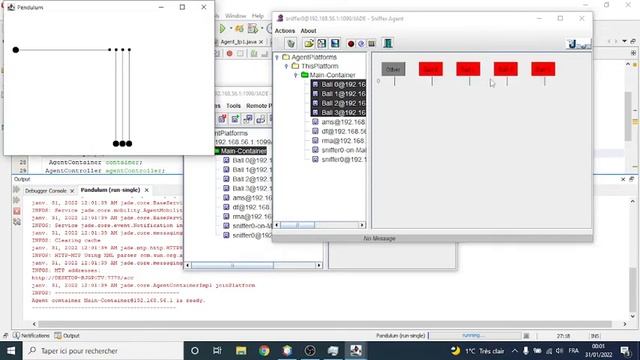Viewport: 640px width, 360px height.
Task: Click the third visible icon in the RMA toolbar
Action: coord(248,119)
